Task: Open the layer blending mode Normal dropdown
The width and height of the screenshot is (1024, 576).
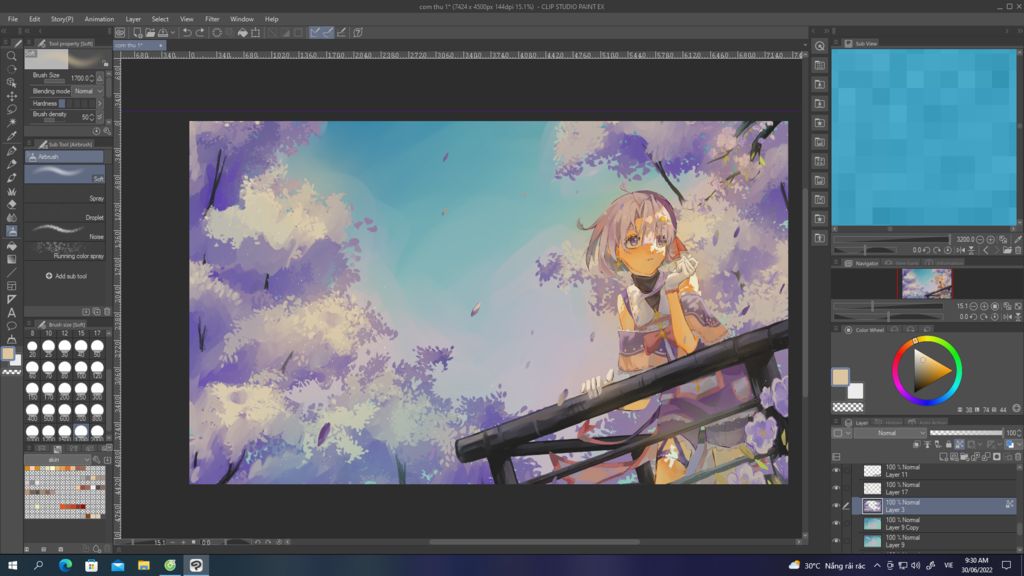Action: [891, 433]
